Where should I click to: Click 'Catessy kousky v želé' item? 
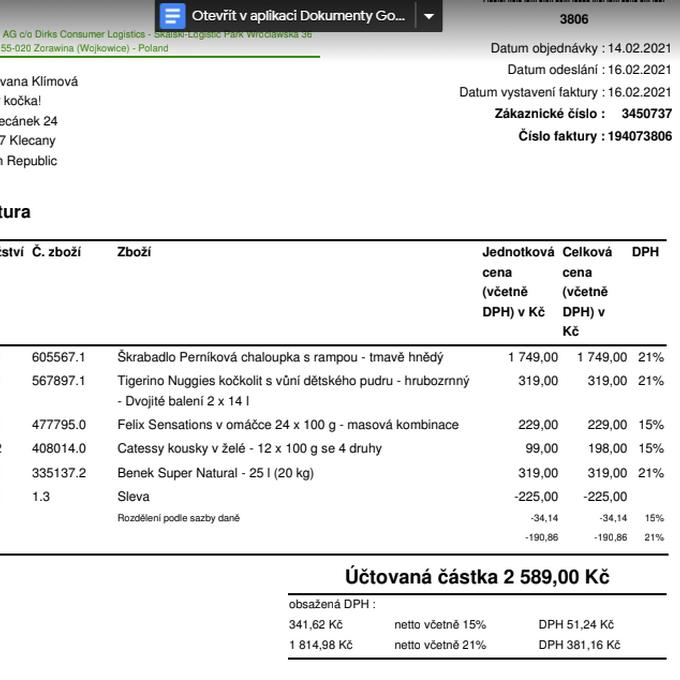tap(249, 448)
